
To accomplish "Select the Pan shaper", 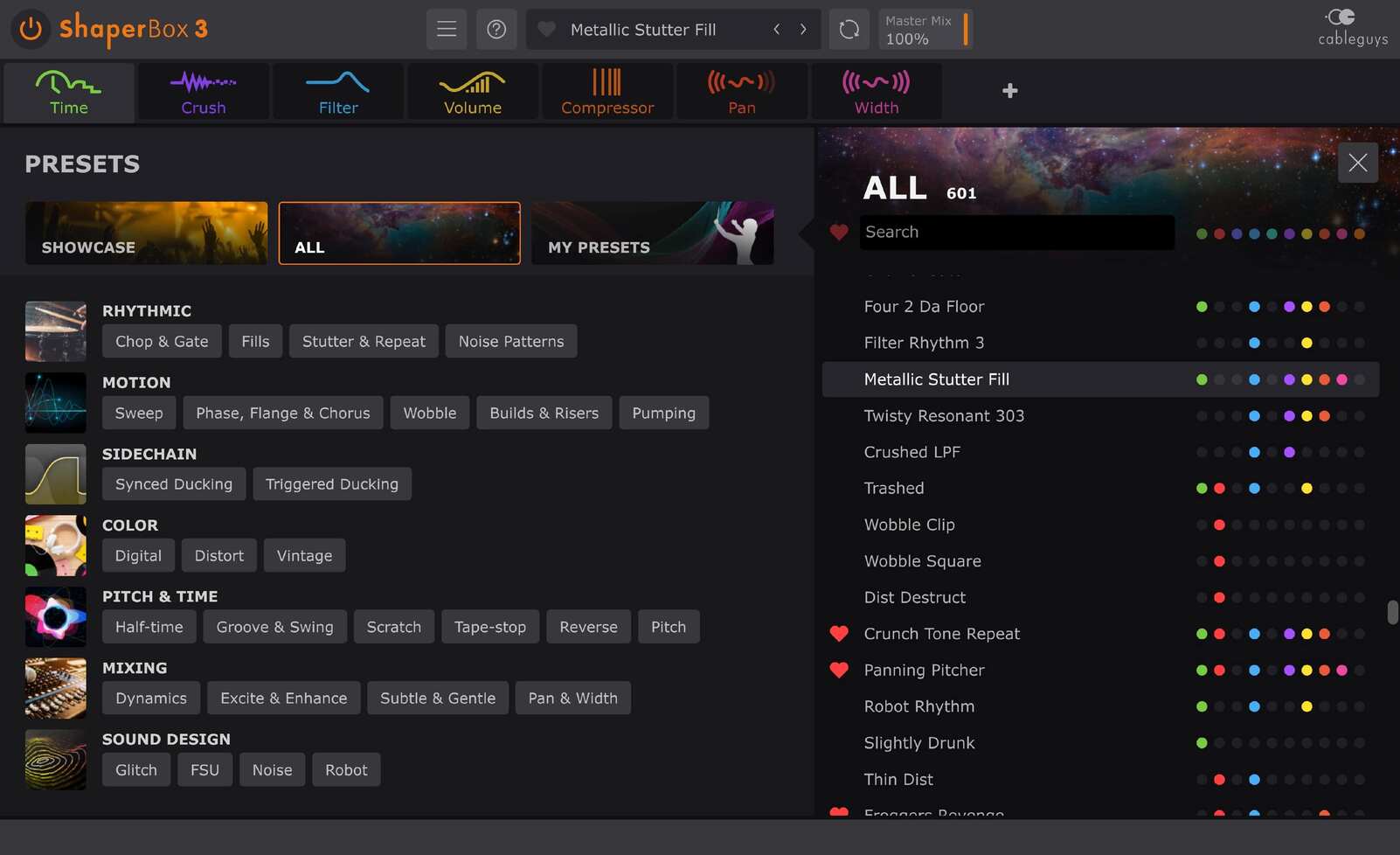I will [741, 90].
